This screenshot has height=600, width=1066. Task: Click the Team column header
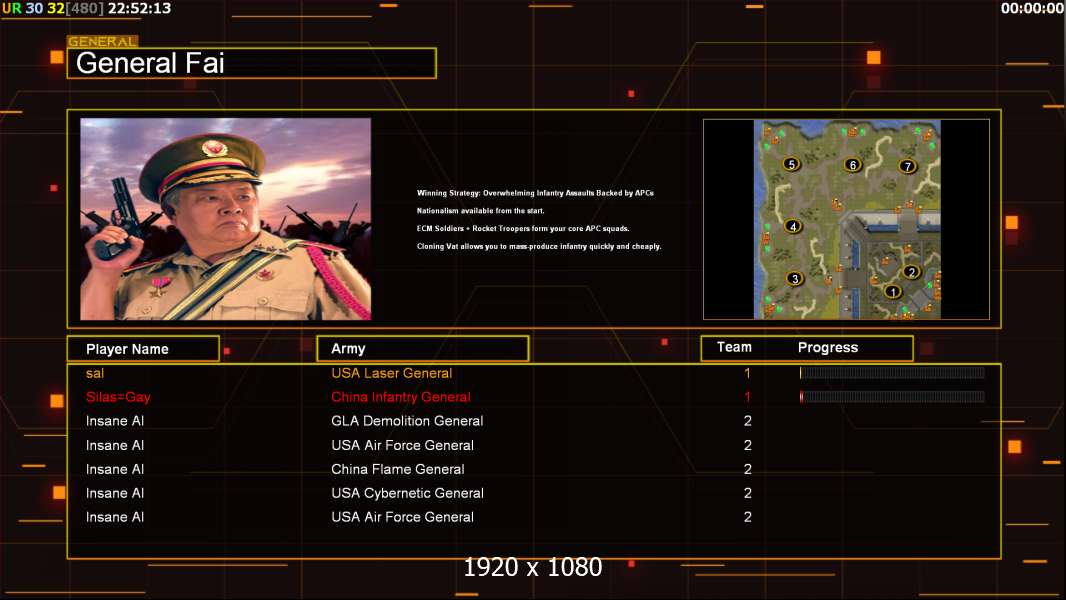tap(734, 347)
